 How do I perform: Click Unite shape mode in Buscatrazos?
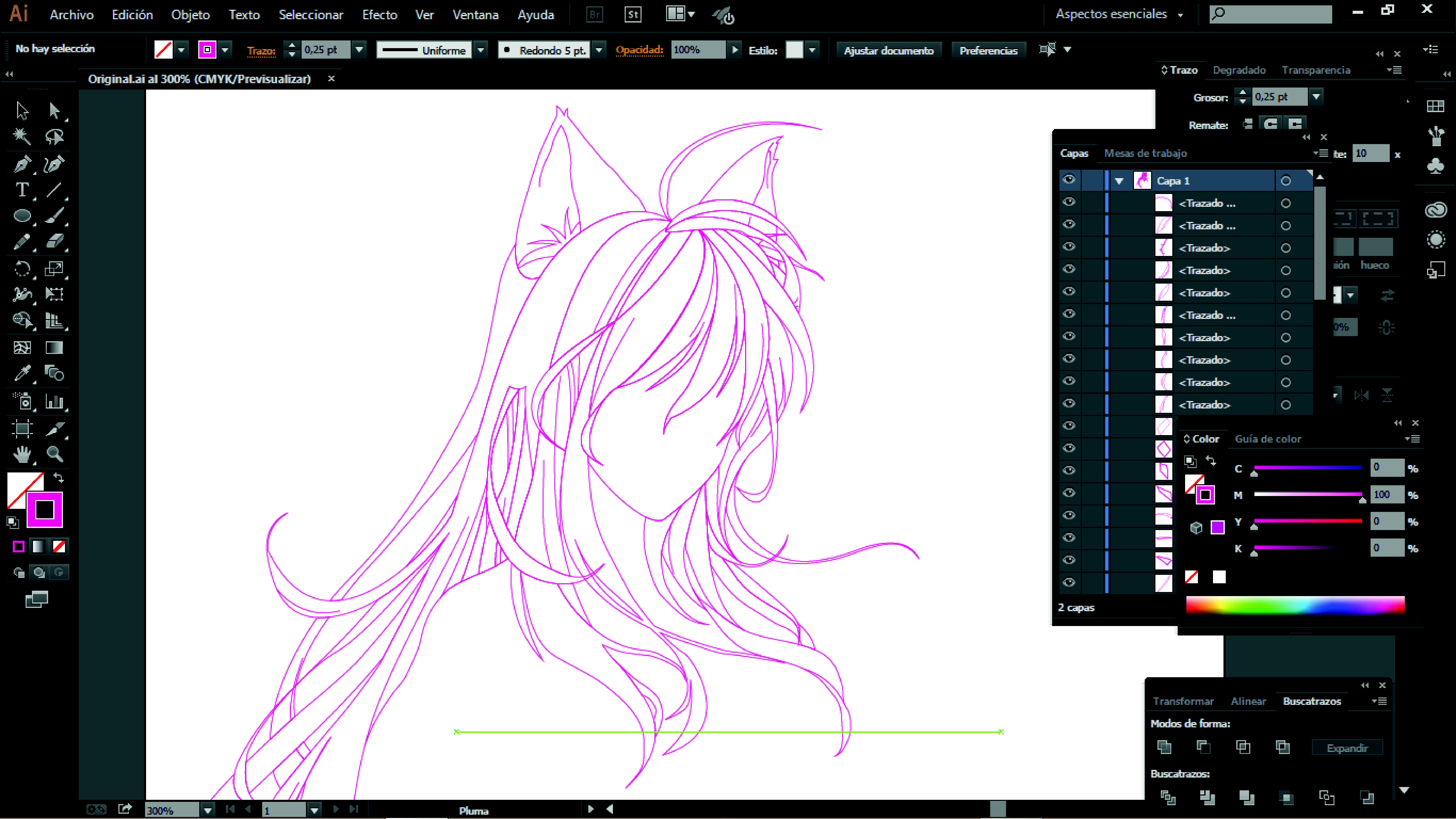click(x=1164, y=747)
